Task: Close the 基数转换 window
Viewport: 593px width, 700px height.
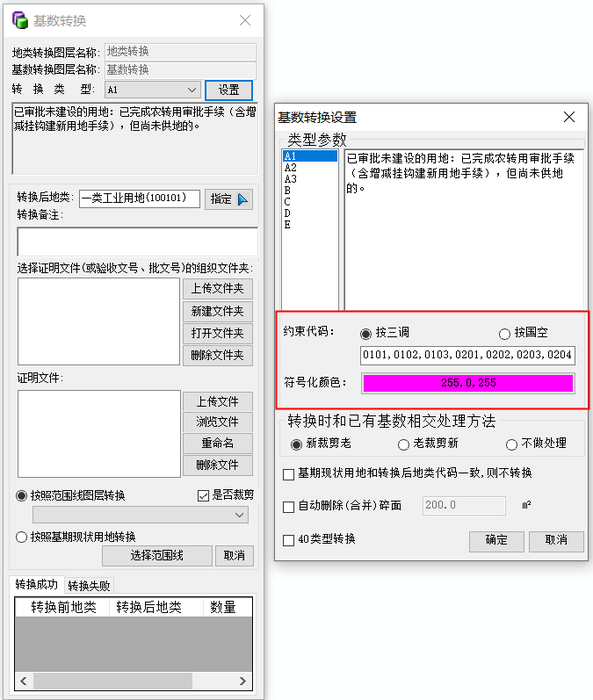Action: pos(245,20)
